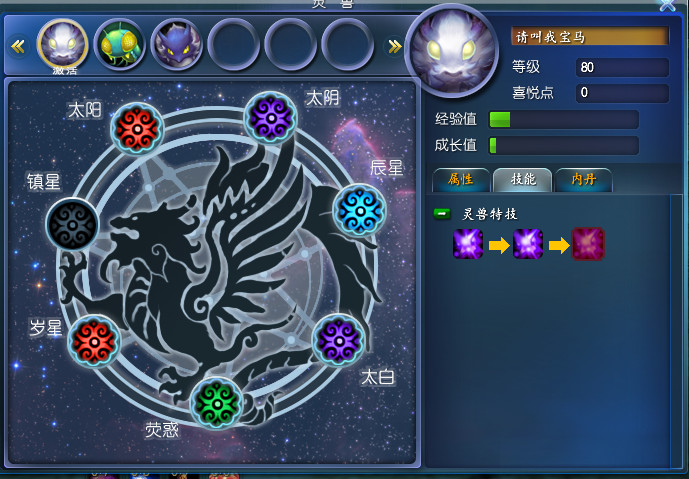Select the green 荧惑 orb
The image size is (689, 479).
tap(217, 403)
